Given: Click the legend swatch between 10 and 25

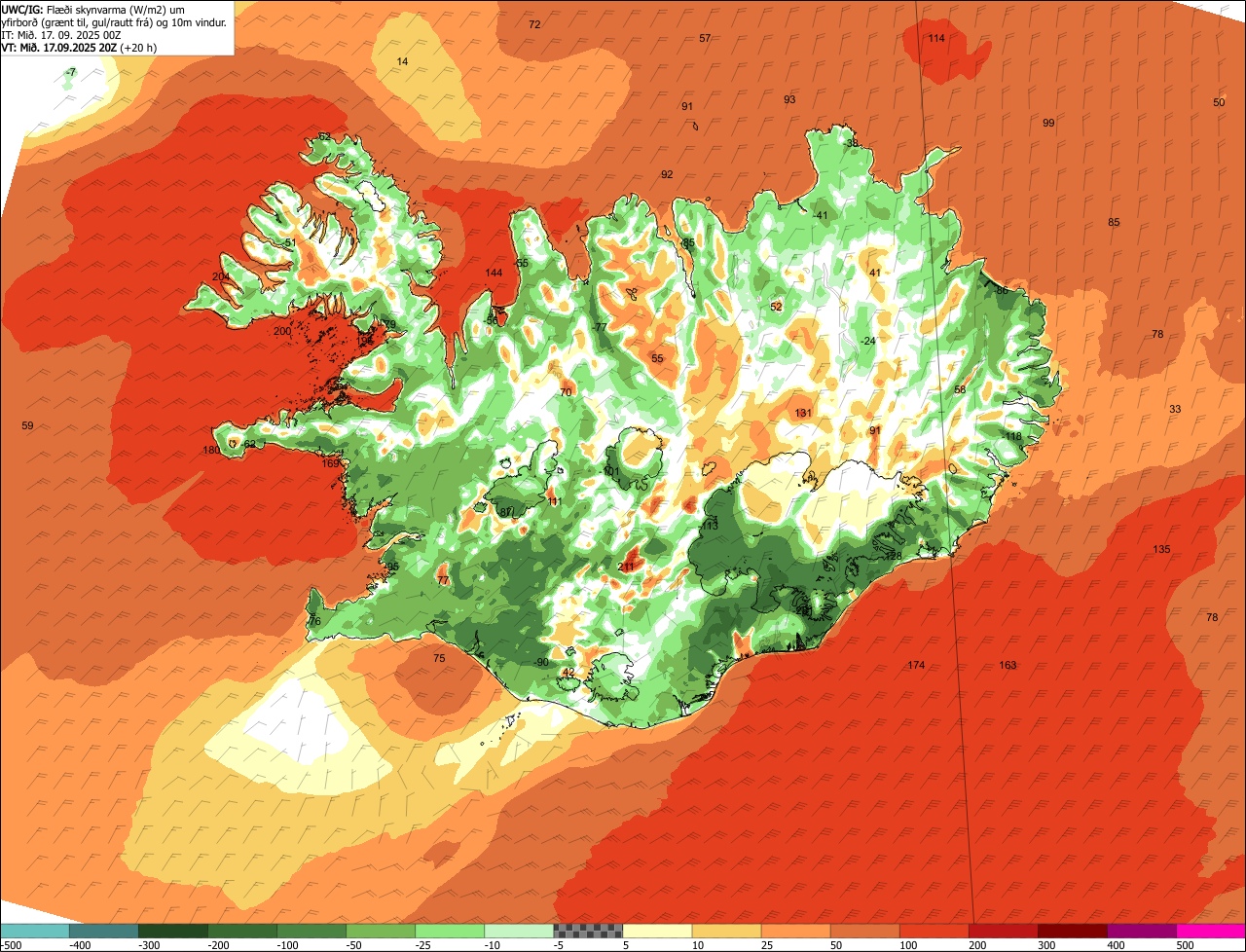Looking at the screenshot, I should click(726, 931).
